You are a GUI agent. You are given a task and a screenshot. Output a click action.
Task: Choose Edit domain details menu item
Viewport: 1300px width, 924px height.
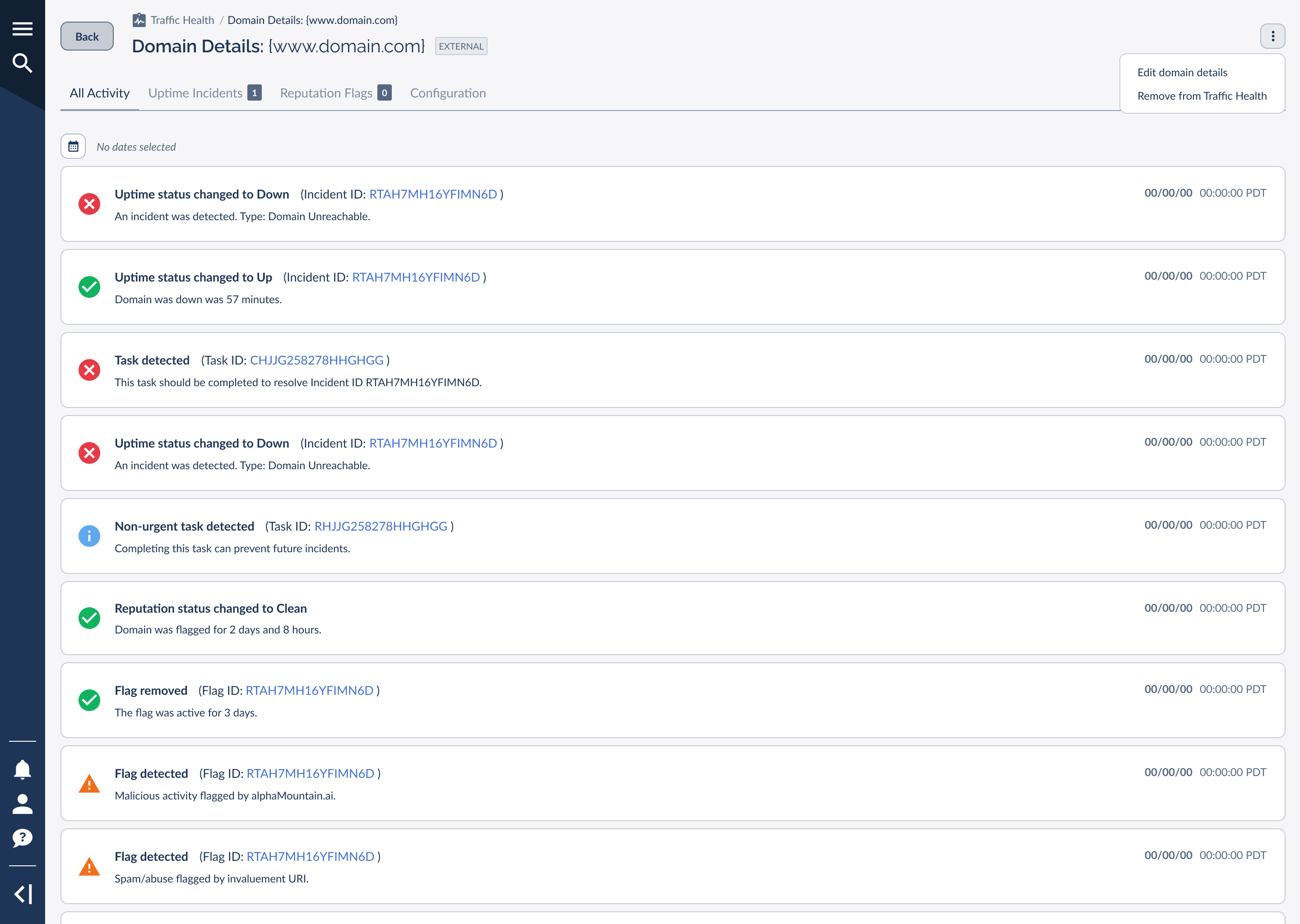(1182, 72)
